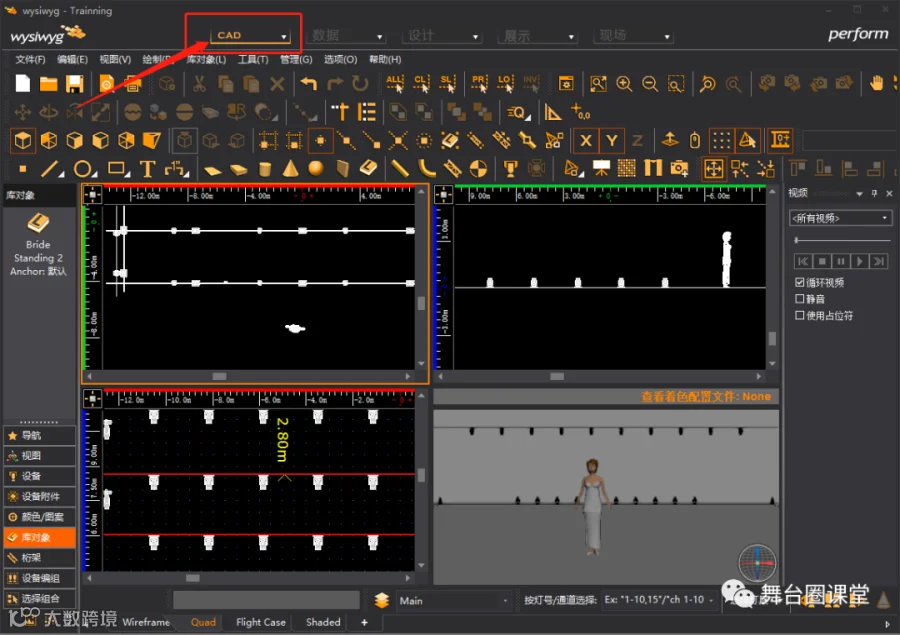The image size is (900, 635).
Task: Toggle the X axis constraint button
Action: click(585, 140)
